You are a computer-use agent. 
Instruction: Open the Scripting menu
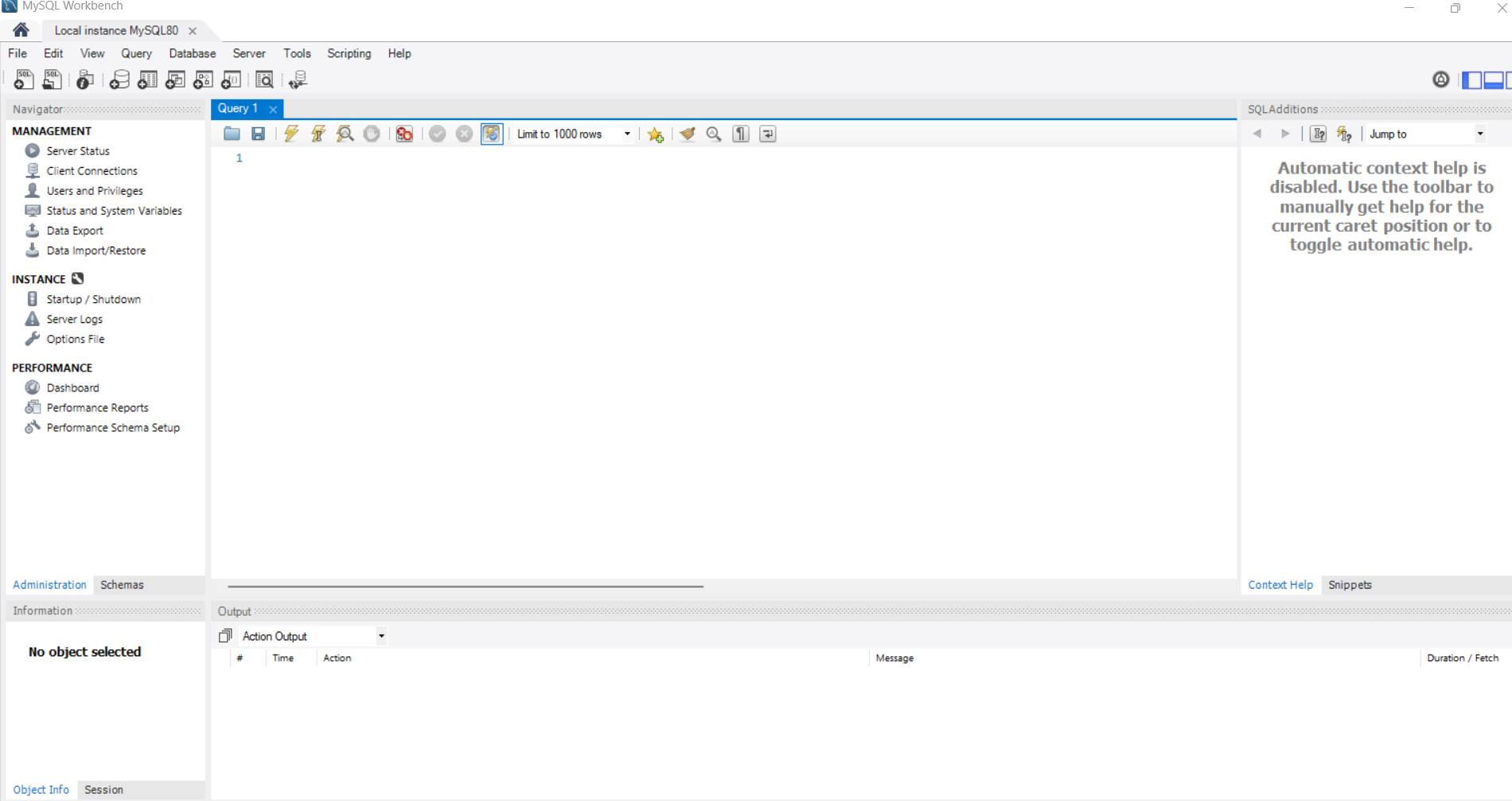pyautogui.click(x=349, y=53)
